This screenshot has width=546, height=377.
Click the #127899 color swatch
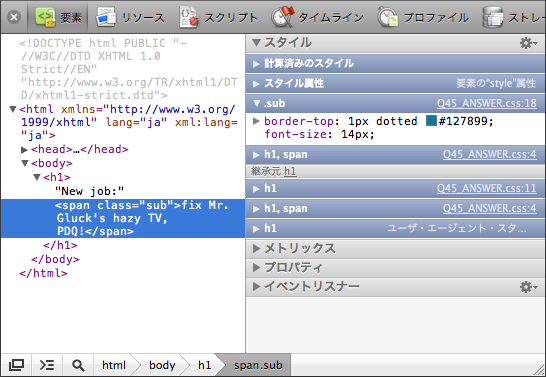431,121
